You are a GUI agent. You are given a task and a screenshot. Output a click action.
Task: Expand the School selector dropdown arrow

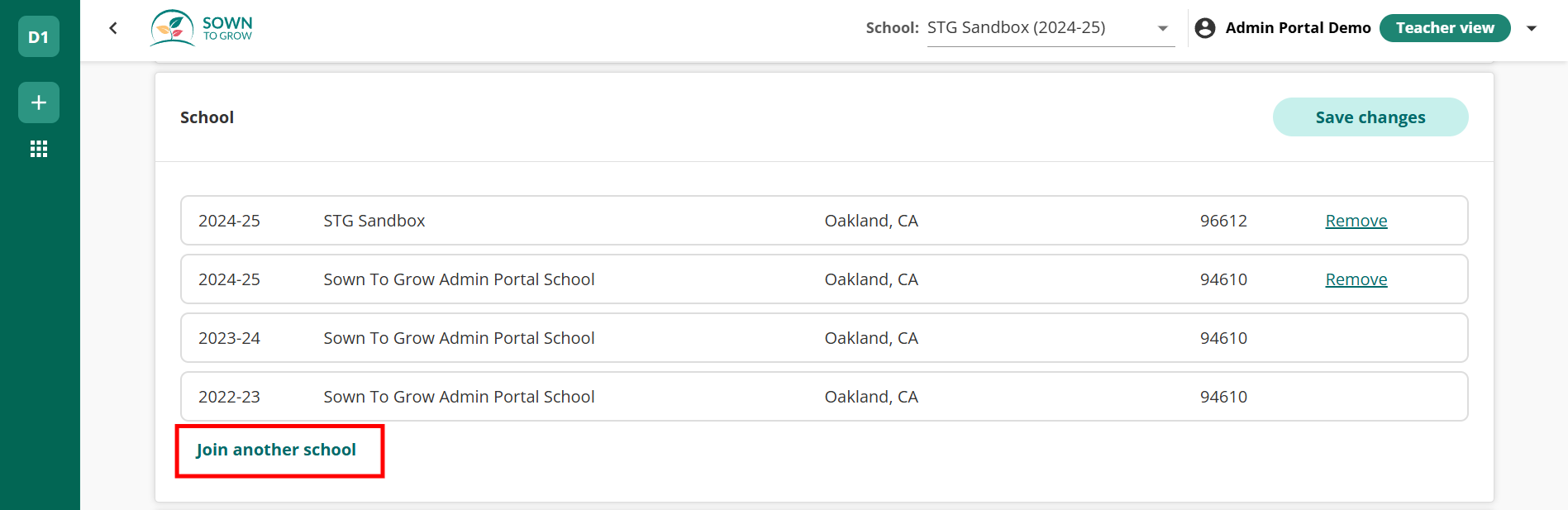[1163, 28]
